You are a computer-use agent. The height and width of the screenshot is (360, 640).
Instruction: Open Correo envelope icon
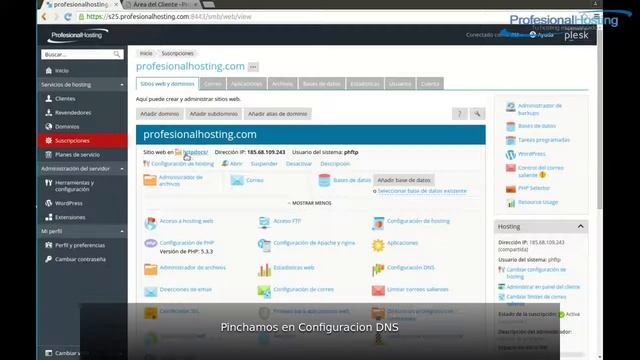pyautogui.click(x=237, y=180)
